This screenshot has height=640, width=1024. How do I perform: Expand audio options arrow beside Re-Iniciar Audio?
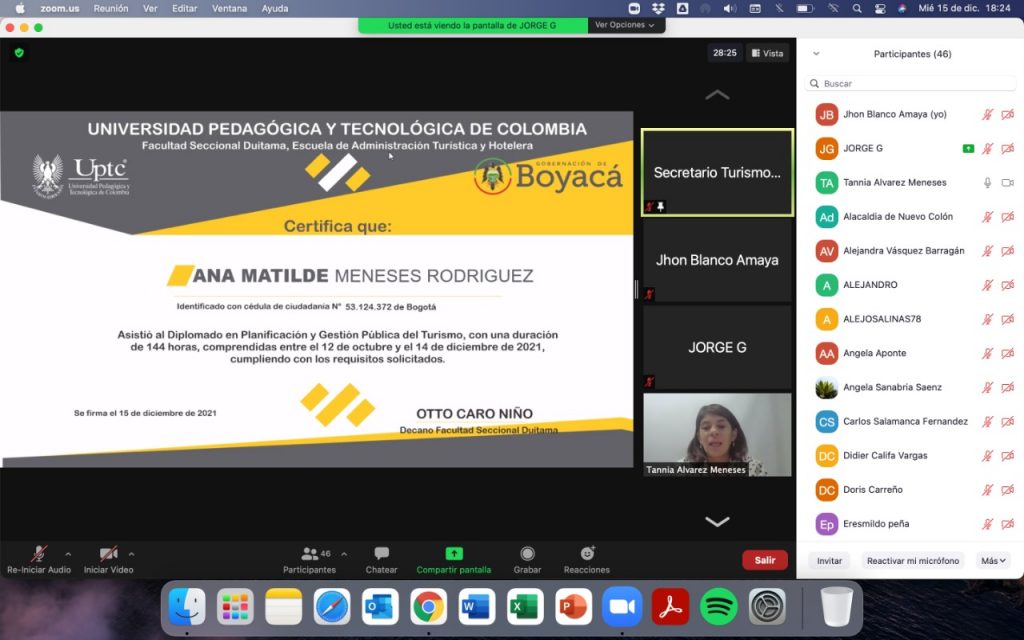68,553
